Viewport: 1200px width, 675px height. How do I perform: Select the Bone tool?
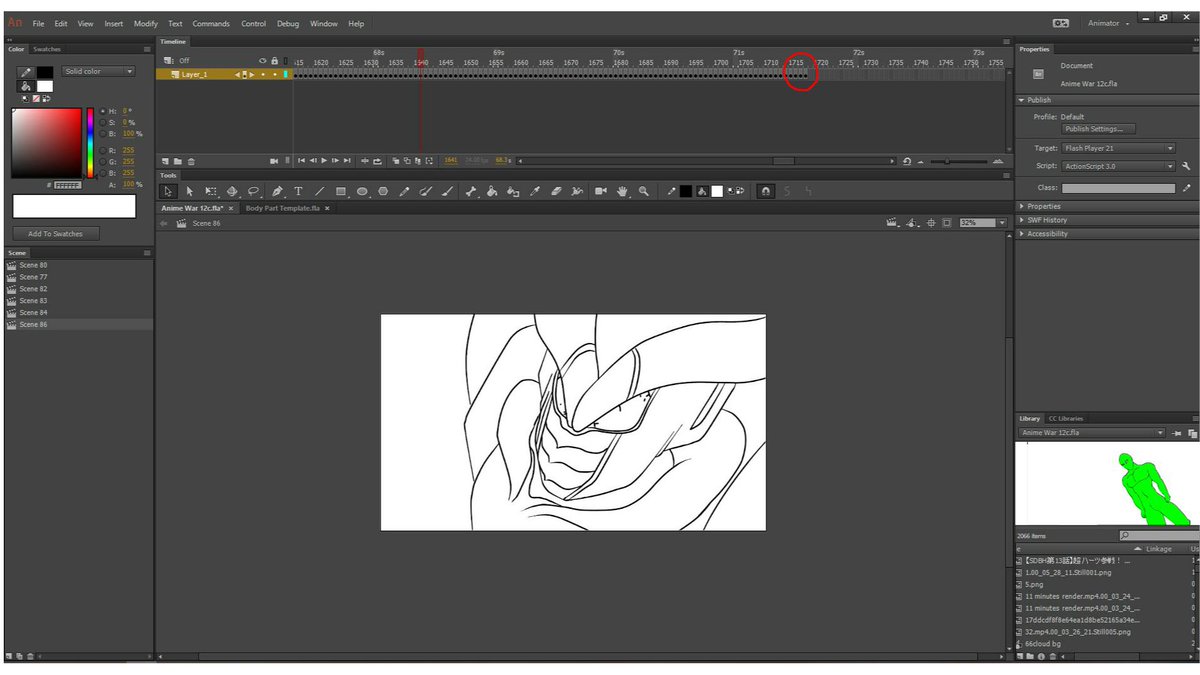pyautogui.click(x=471, y=190)
